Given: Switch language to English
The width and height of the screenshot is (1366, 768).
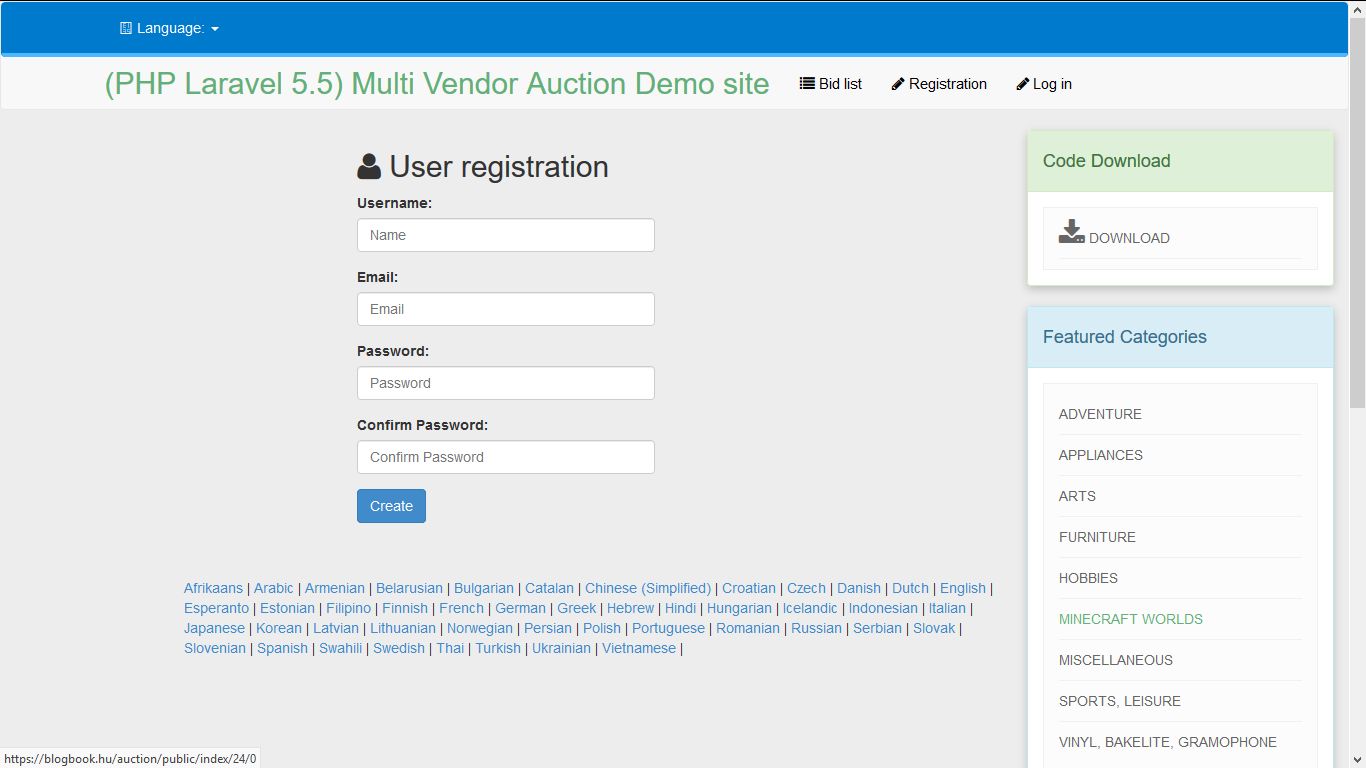Looking at the screenshot, I should point(963,588).
